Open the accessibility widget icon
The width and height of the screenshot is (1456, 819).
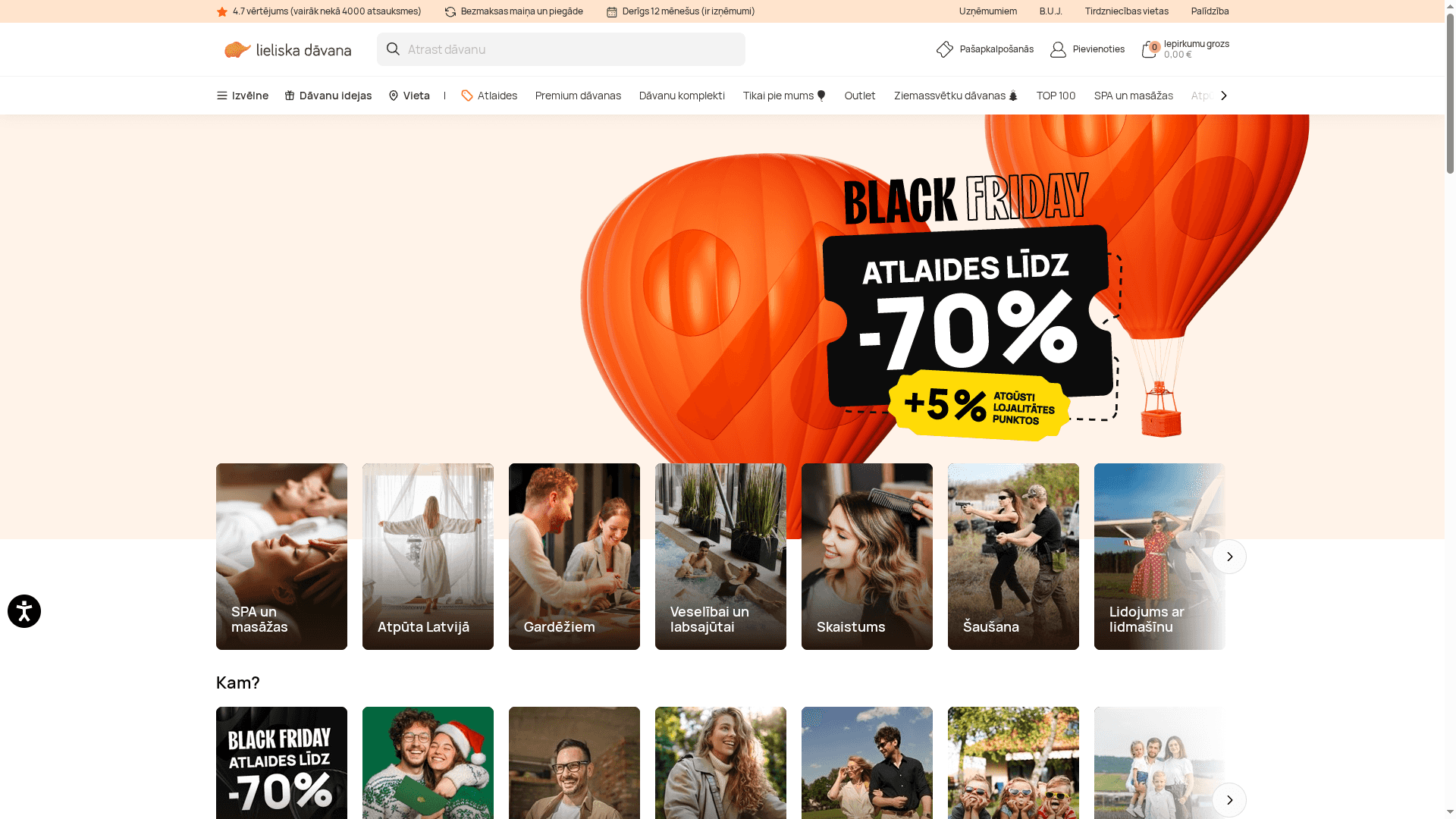pyautogui.click(x=24, y=611)
